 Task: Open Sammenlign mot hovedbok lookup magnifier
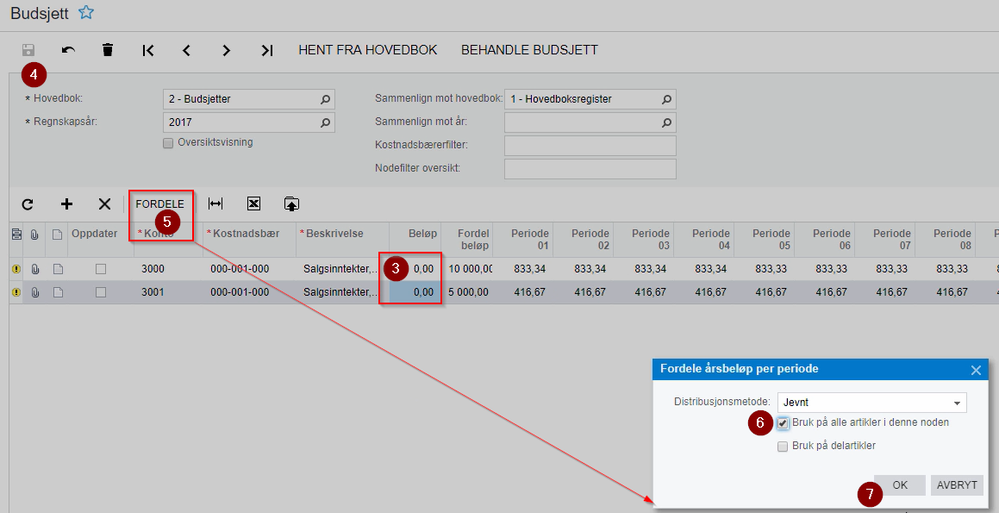666,99
